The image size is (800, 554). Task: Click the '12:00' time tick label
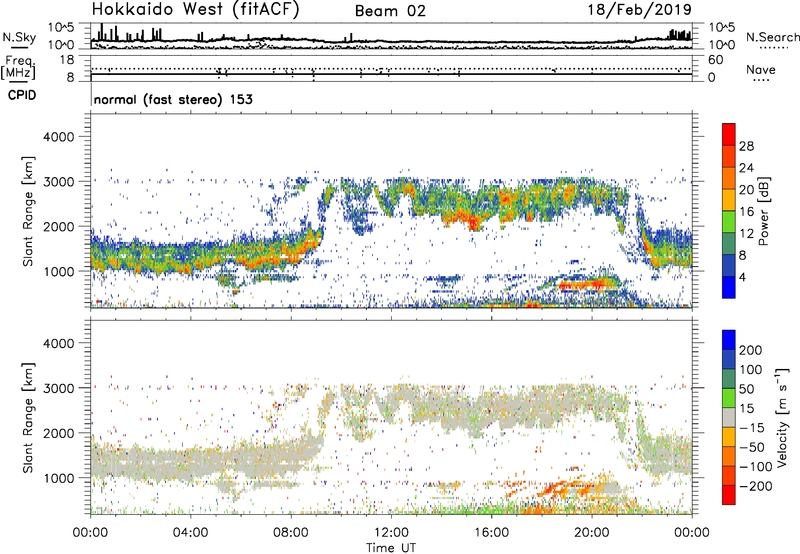pyautogui.click(x=391, y=533)
